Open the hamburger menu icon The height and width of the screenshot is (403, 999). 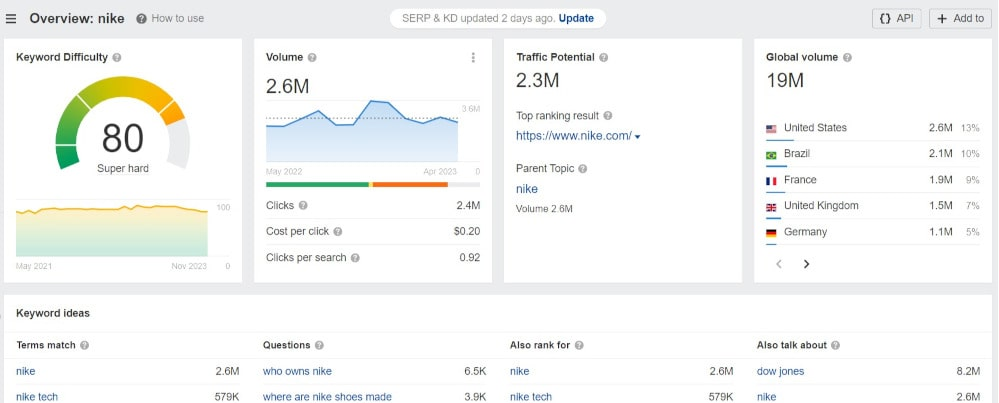11,19
